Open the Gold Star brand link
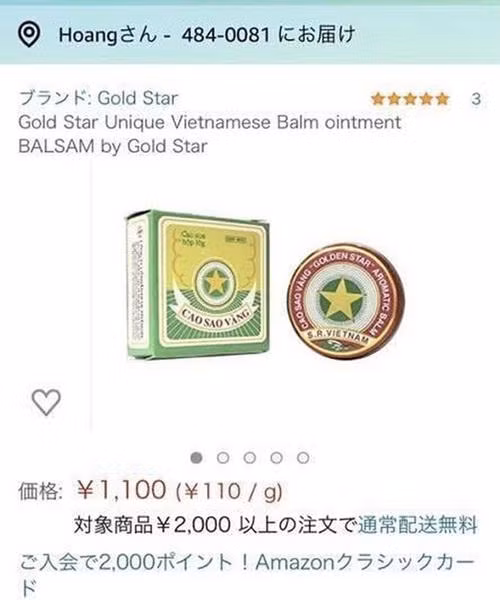 click(137, 98)
